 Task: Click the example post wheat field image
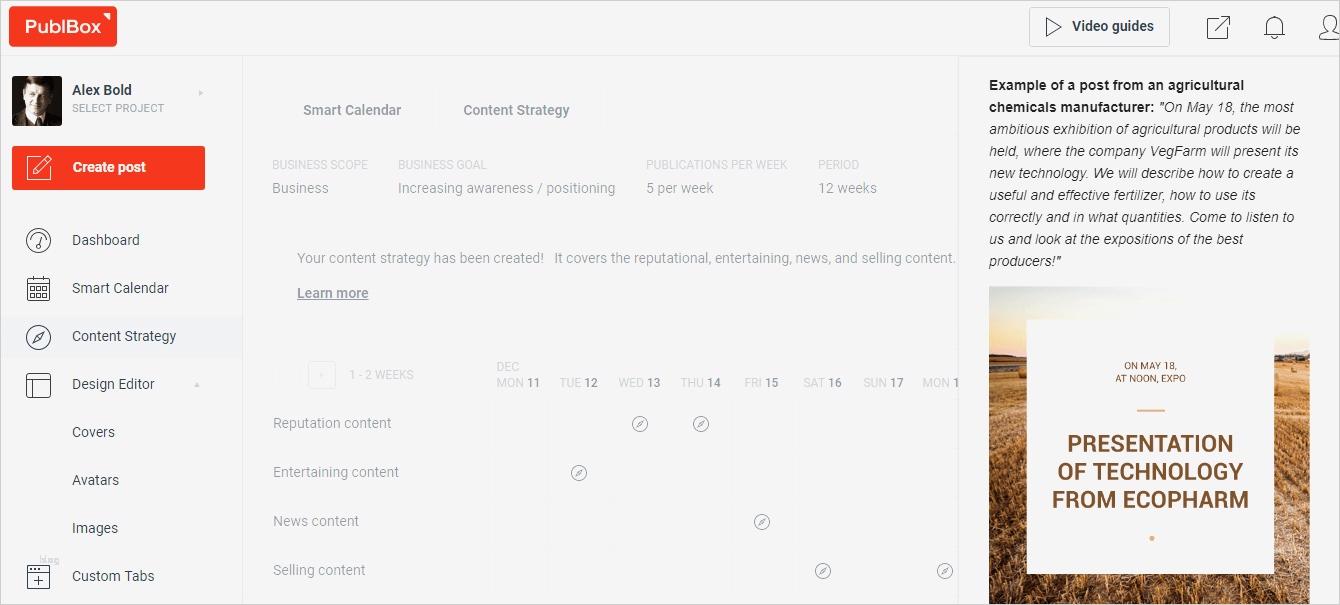(x=1149, y=445)
